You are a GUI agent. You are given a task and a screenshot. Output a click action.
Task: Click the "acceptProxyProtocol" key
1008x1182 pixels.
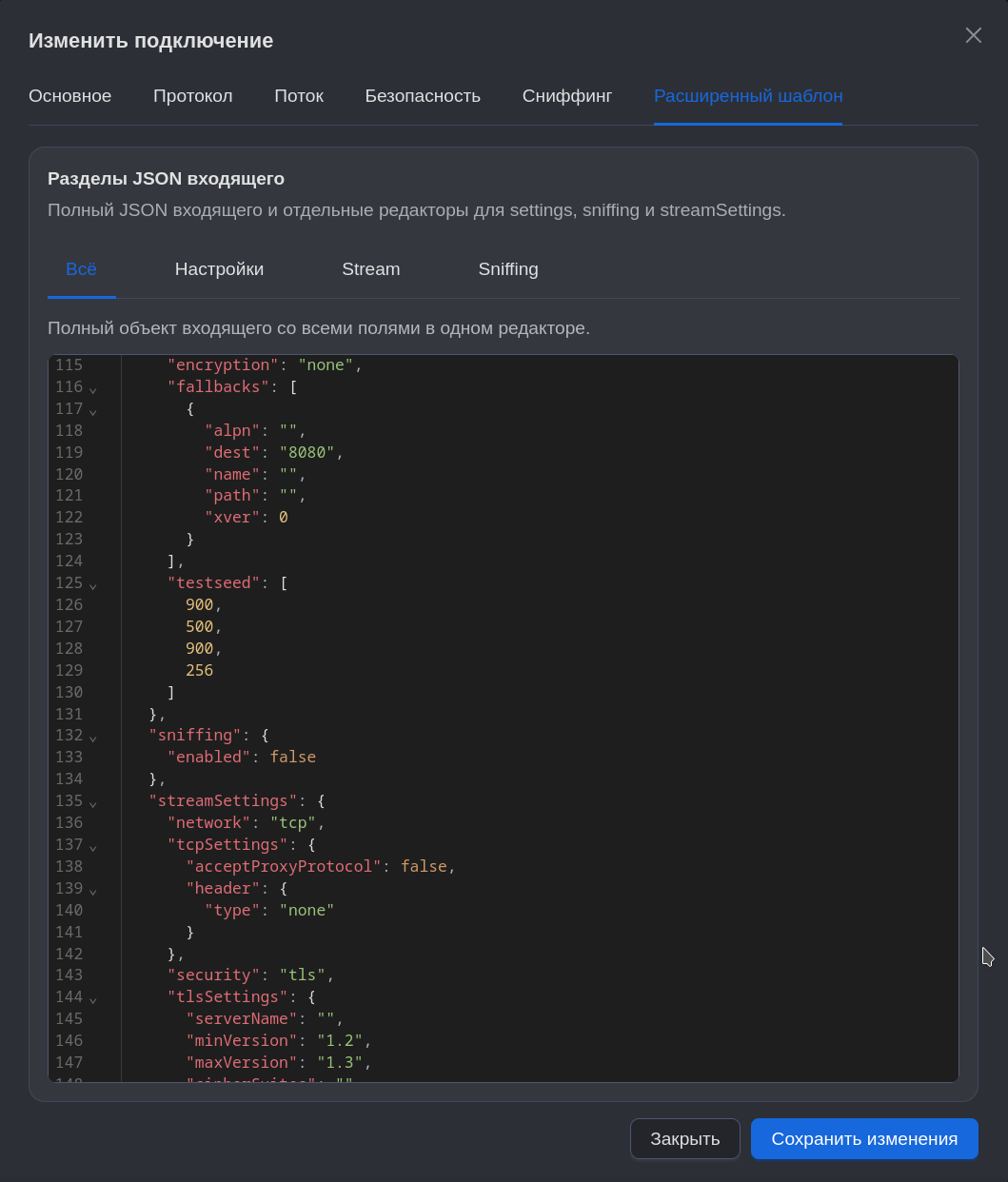tap(284, 866)
